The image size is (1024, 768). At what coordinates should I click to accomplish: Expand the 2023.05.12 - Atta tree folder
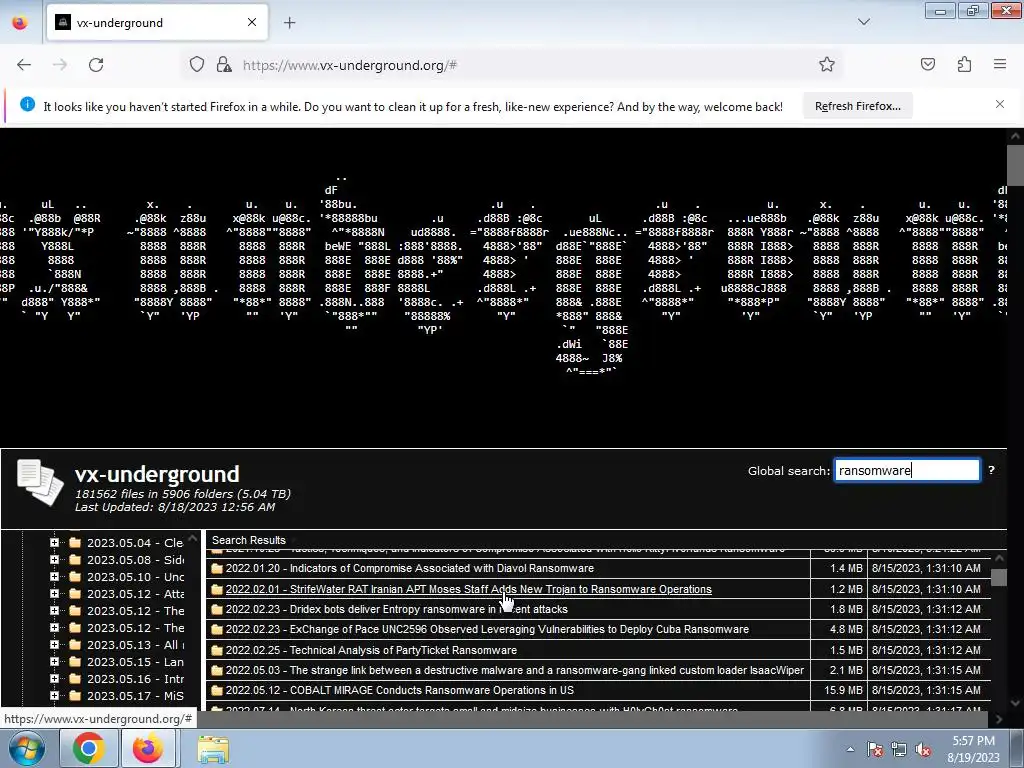tap(55, 594)
